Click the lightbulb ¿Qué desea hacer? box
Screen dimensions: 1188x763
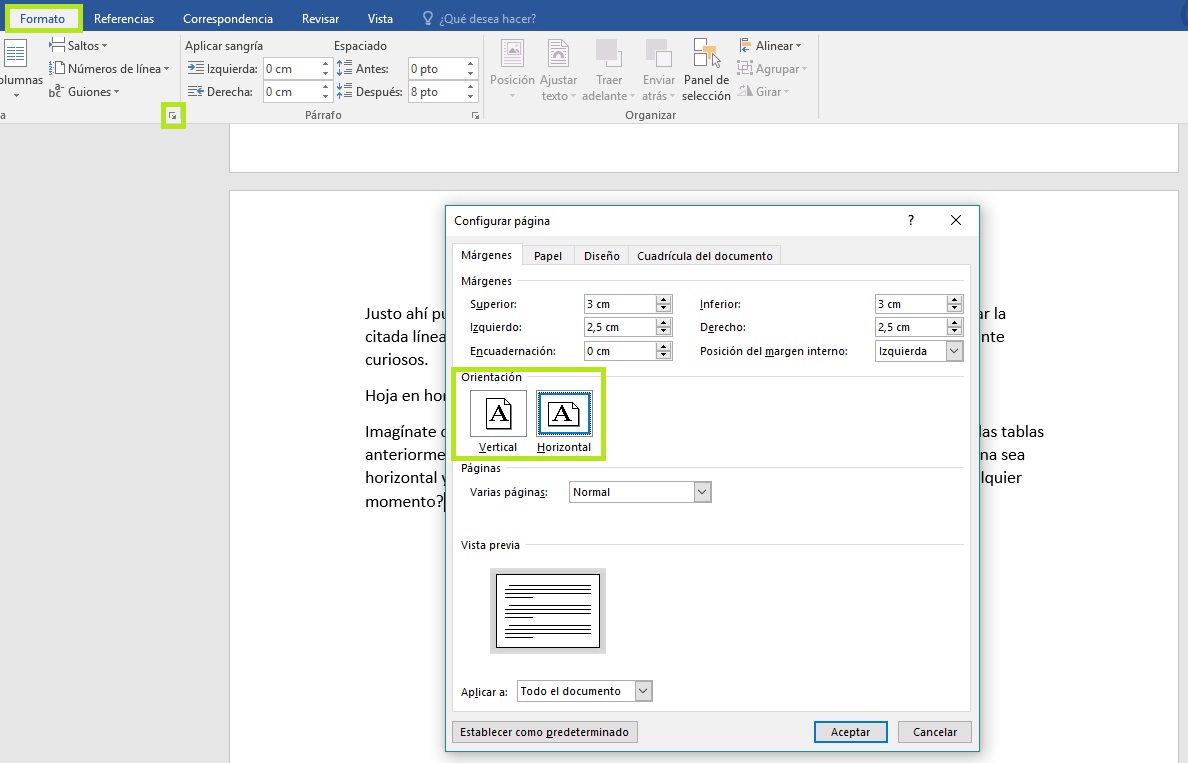click(x=479, y=18)
